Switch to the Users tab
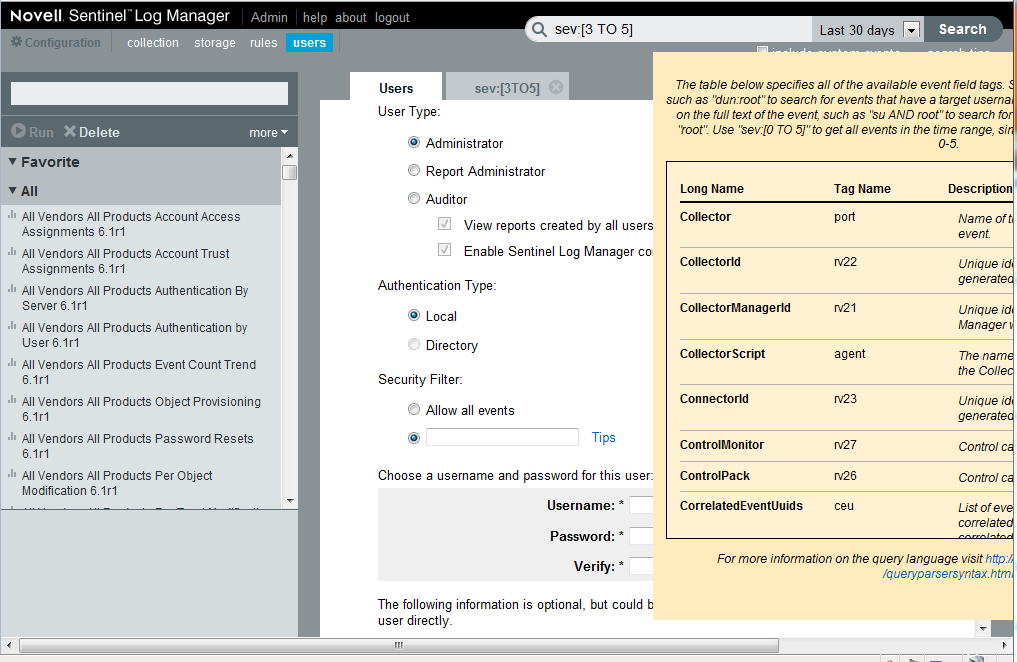Image resolution: width=1017 pixels, height=662 pixels. pyautogui.click(x=396, y=88)
